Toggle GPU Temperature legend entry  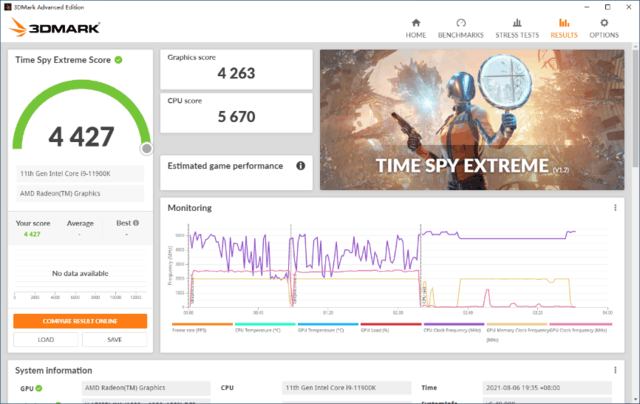328,328
